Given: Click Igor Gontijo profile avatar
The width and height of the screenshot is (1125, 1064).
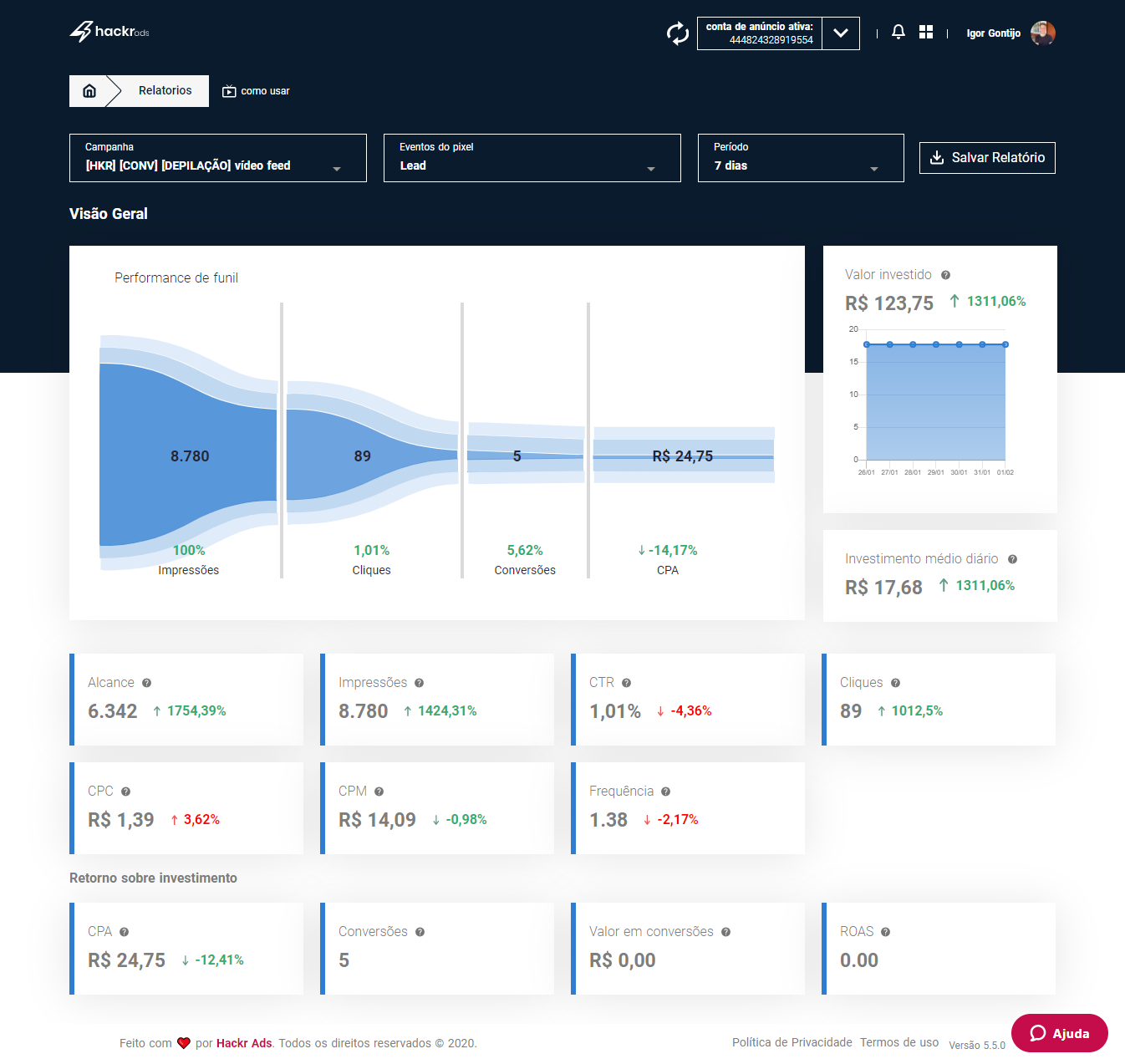Looking at the screenshot, I should pos(1042,33).
